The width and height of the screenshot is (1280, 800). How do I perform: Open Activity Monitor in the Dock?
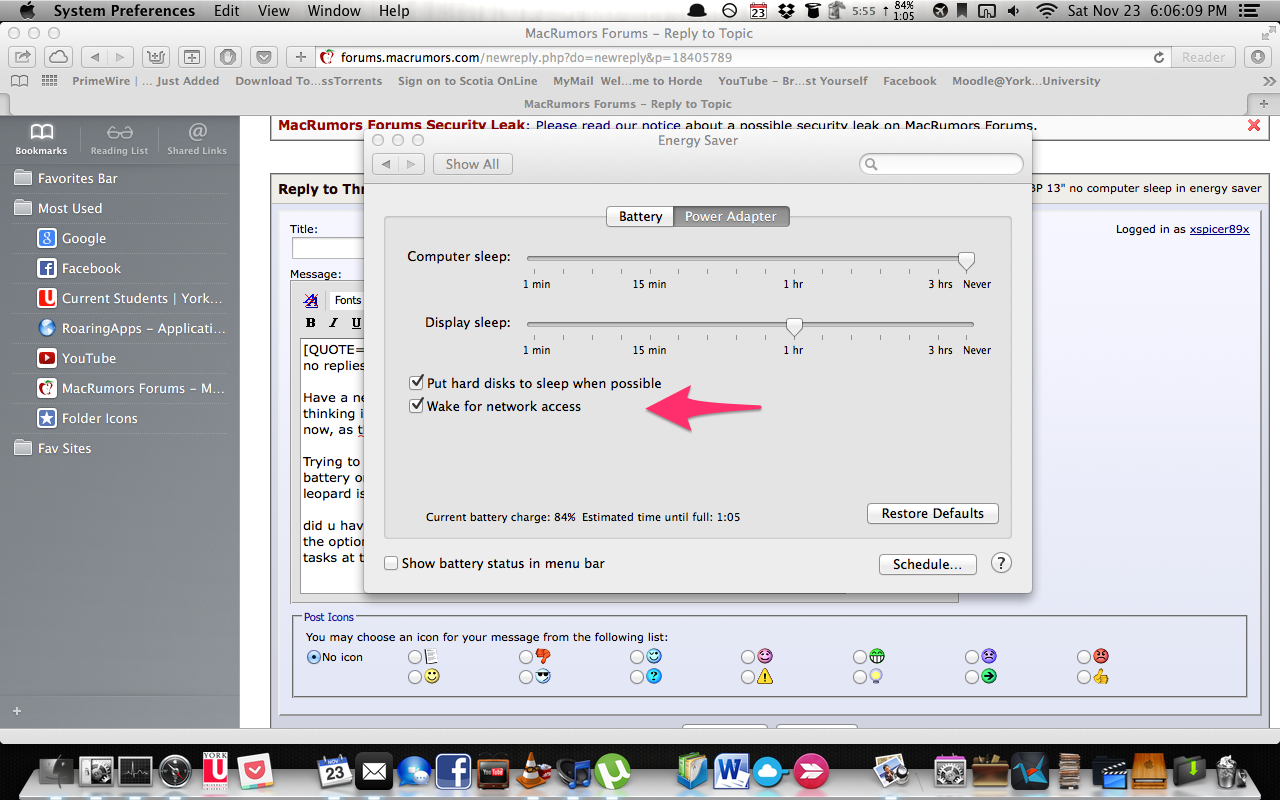tap(134, 772)
